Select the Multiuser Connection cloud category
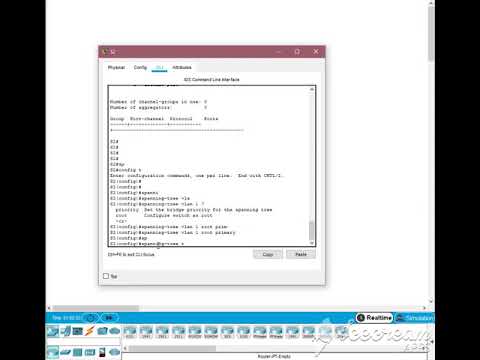This screenshot has width=480, height=360. (x=114, y=331)
